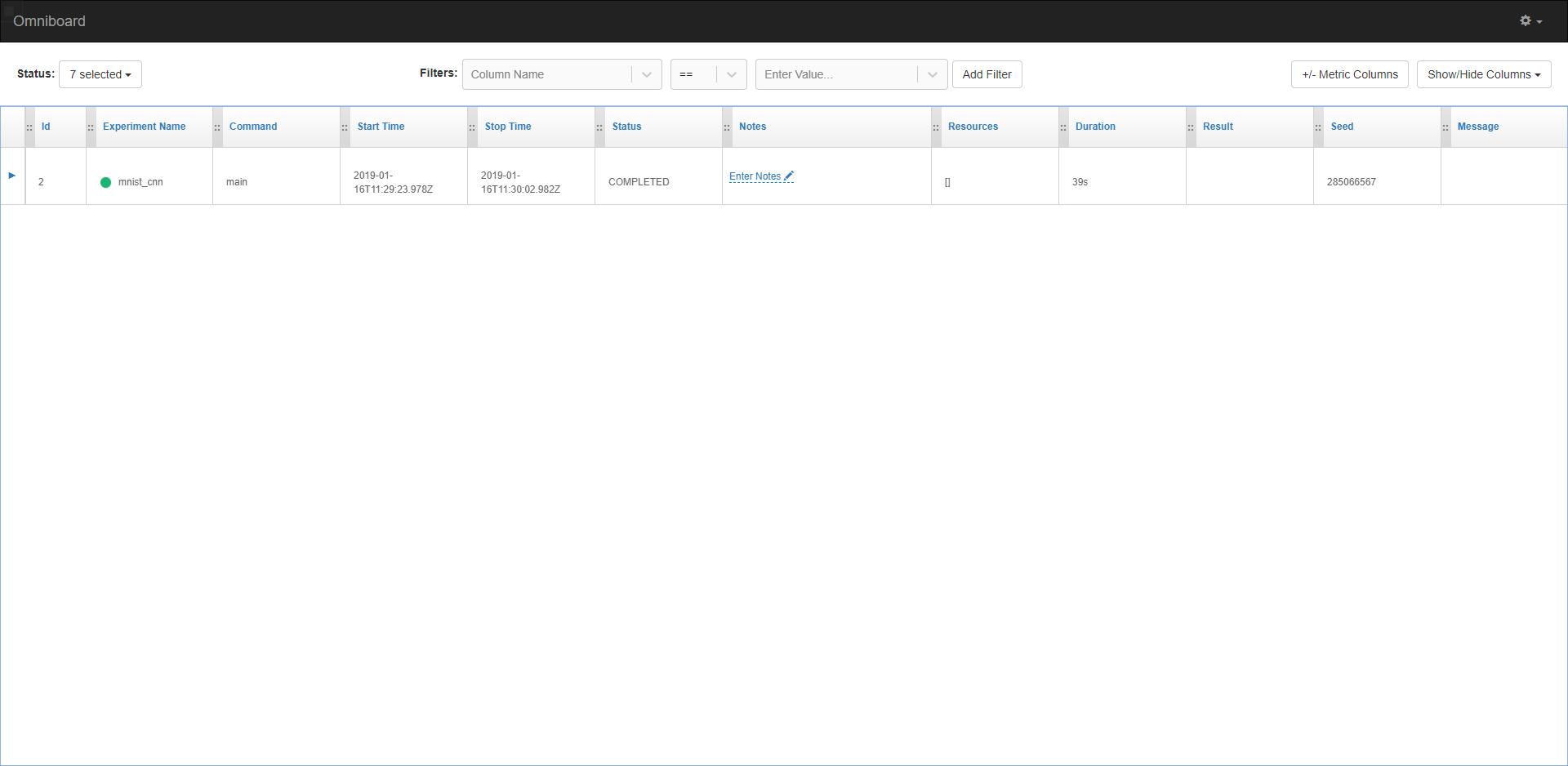Grab the drag handle of Duration column
Image resolution: width=1568 pixels, height=766 pixels.
point(1063,127)
